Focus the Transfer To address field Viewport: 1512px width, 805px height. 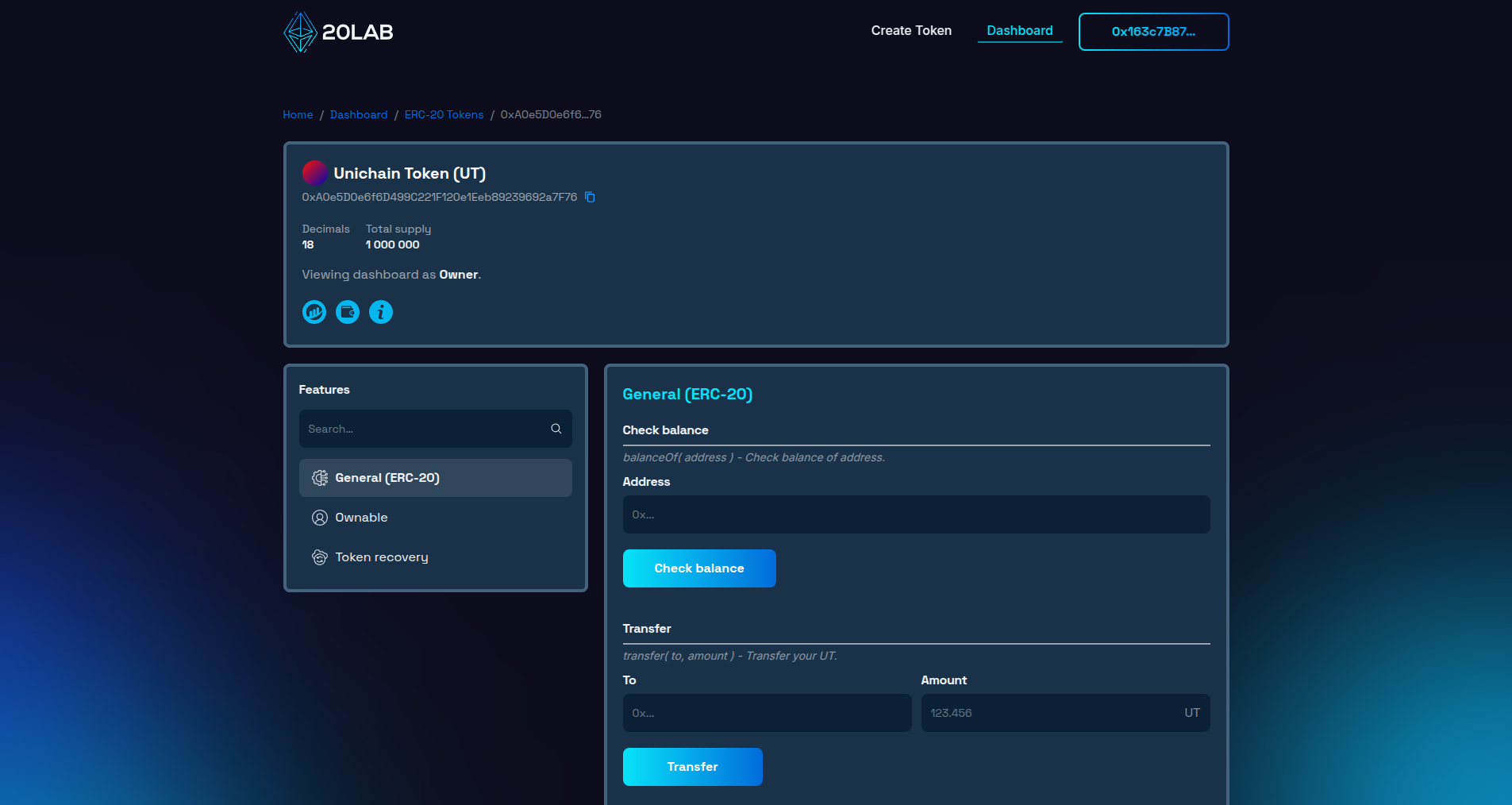tap(767, 713)
